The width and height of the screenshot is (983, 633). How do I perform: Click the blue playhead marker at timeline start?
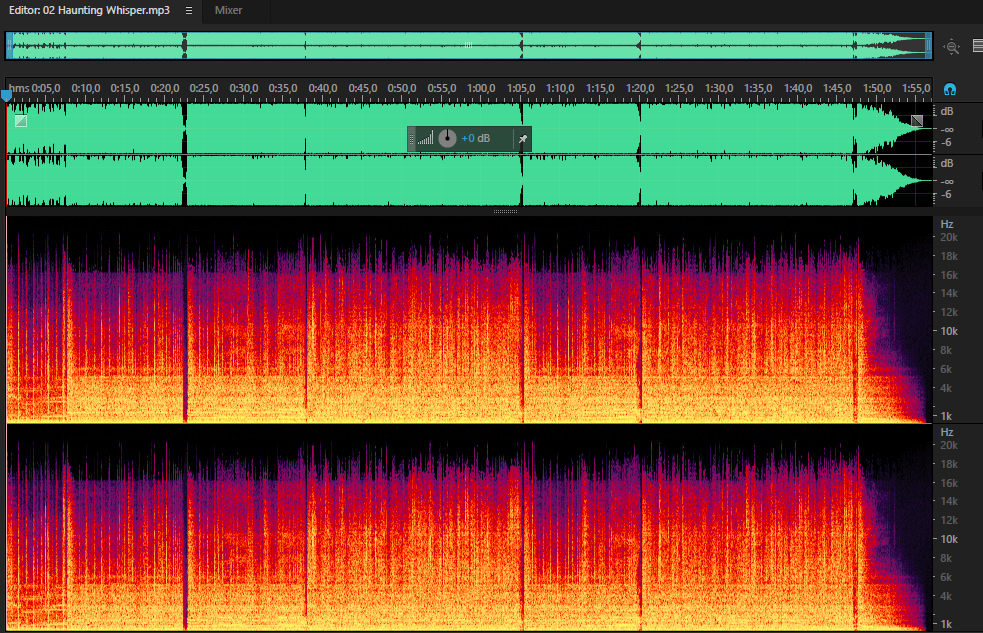(6, 96)
